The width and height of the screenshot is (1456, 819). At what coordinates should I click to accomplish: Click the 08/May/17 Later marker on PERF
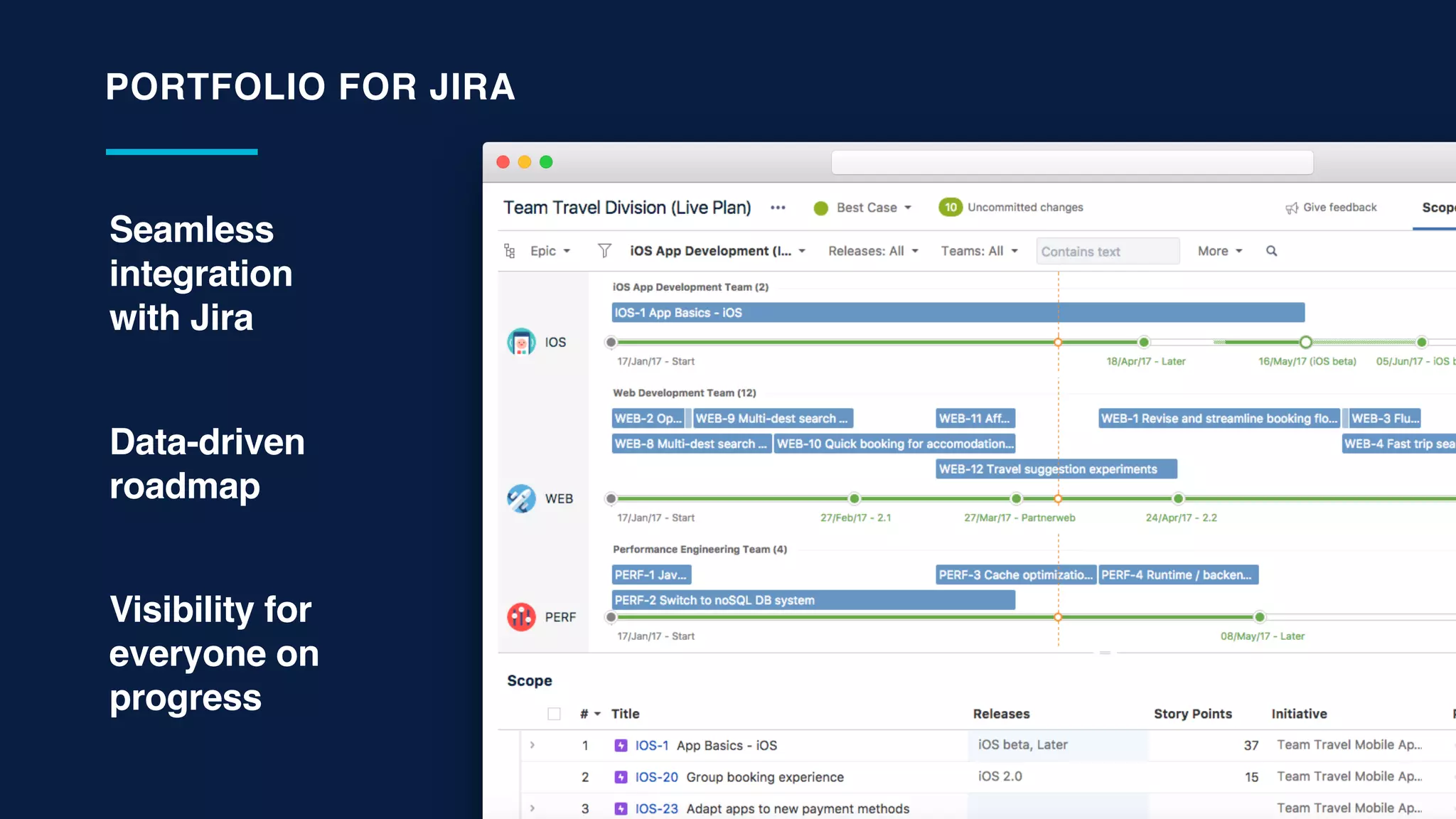click(x=1260, y=617)
